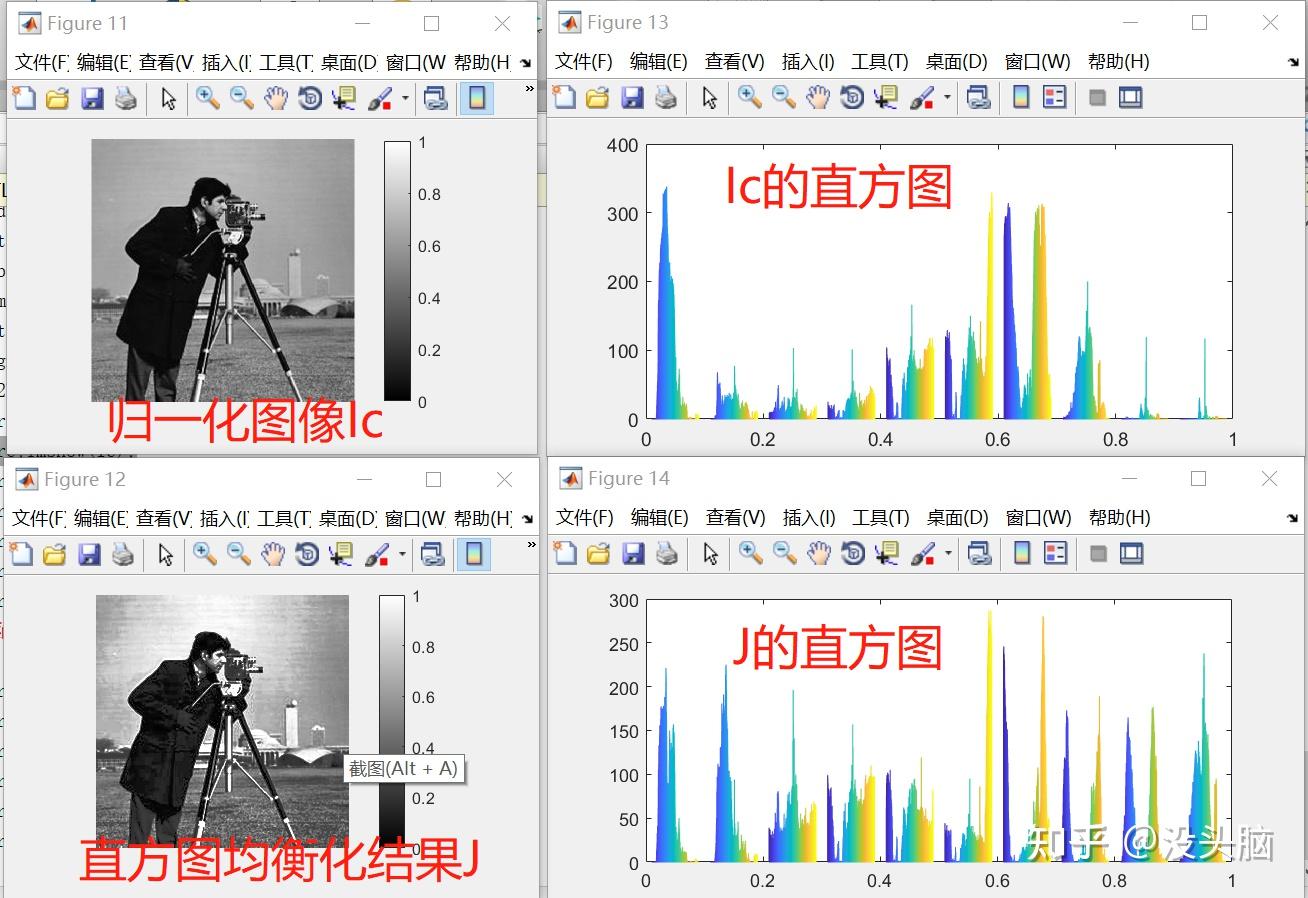Open the Brush tool dropdown arrow in Figure 13

(x=946, y=97)
